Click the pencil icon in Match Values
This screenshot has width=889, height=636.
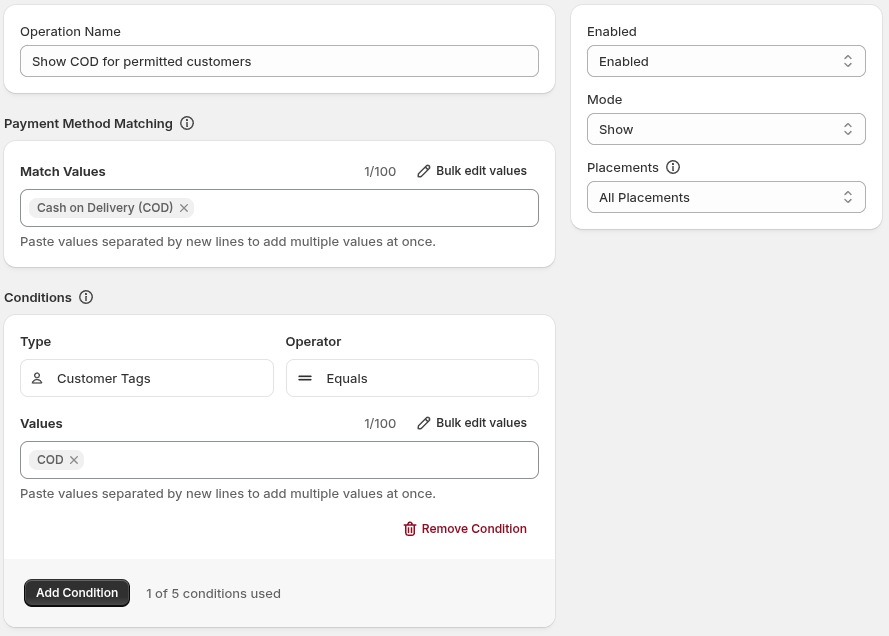(424, 171)
